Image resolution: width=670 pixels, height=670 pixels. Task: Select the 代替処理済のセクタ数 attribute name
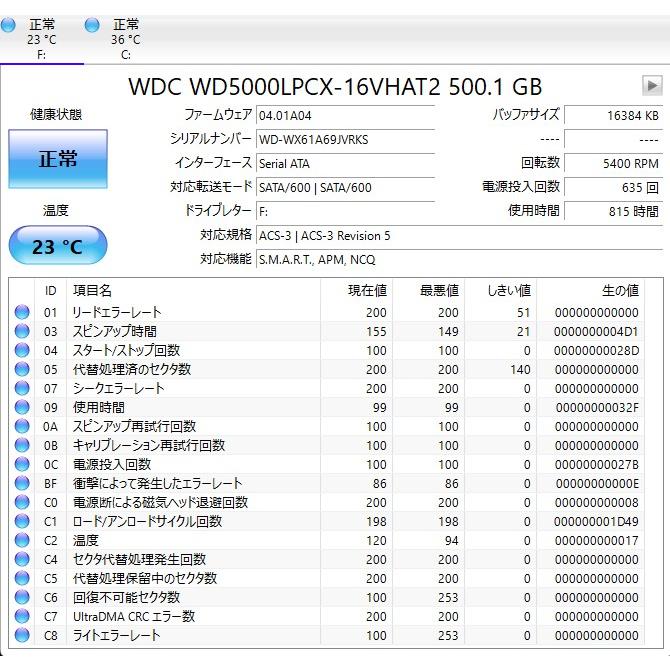(x=132, y=369)
